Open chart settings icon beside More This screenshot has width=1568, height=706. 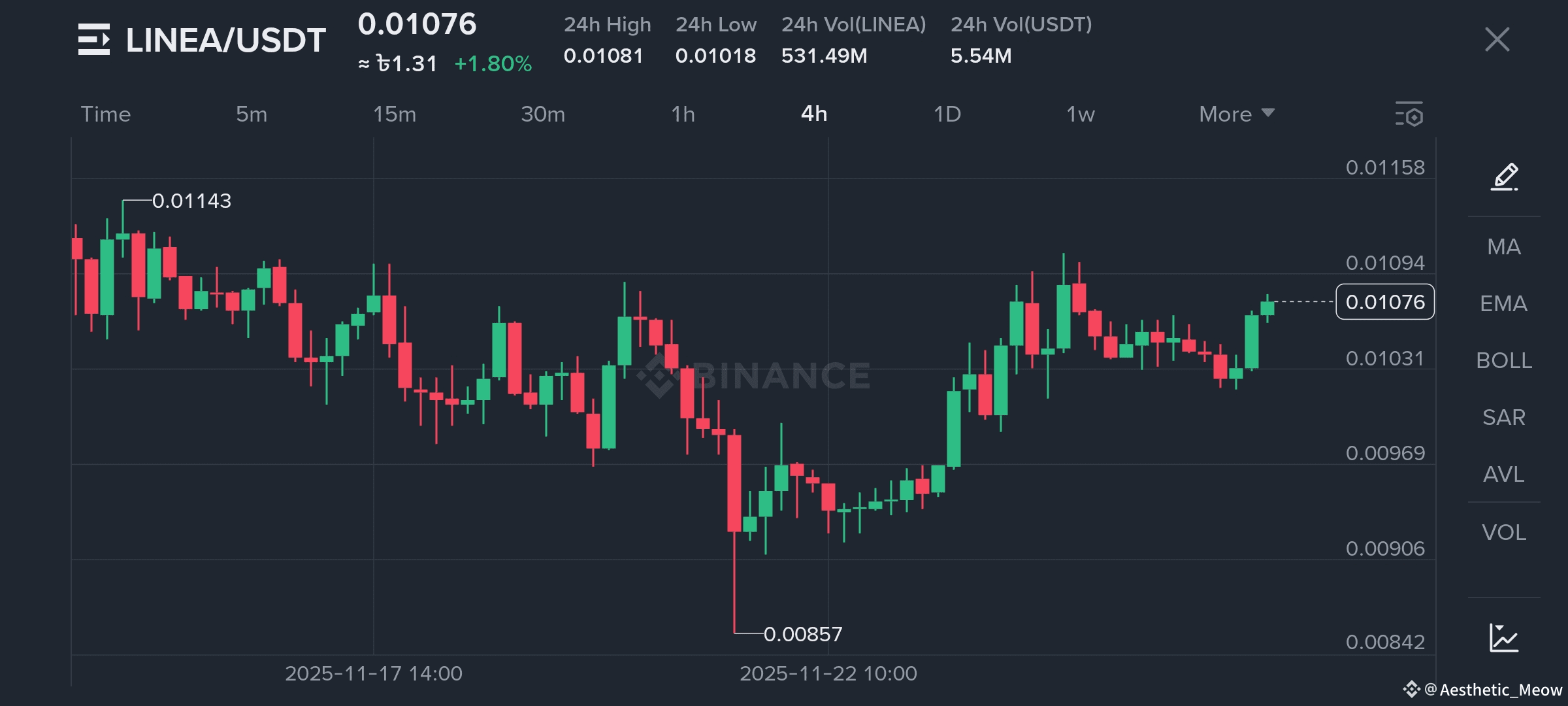tap(1409, 114)
